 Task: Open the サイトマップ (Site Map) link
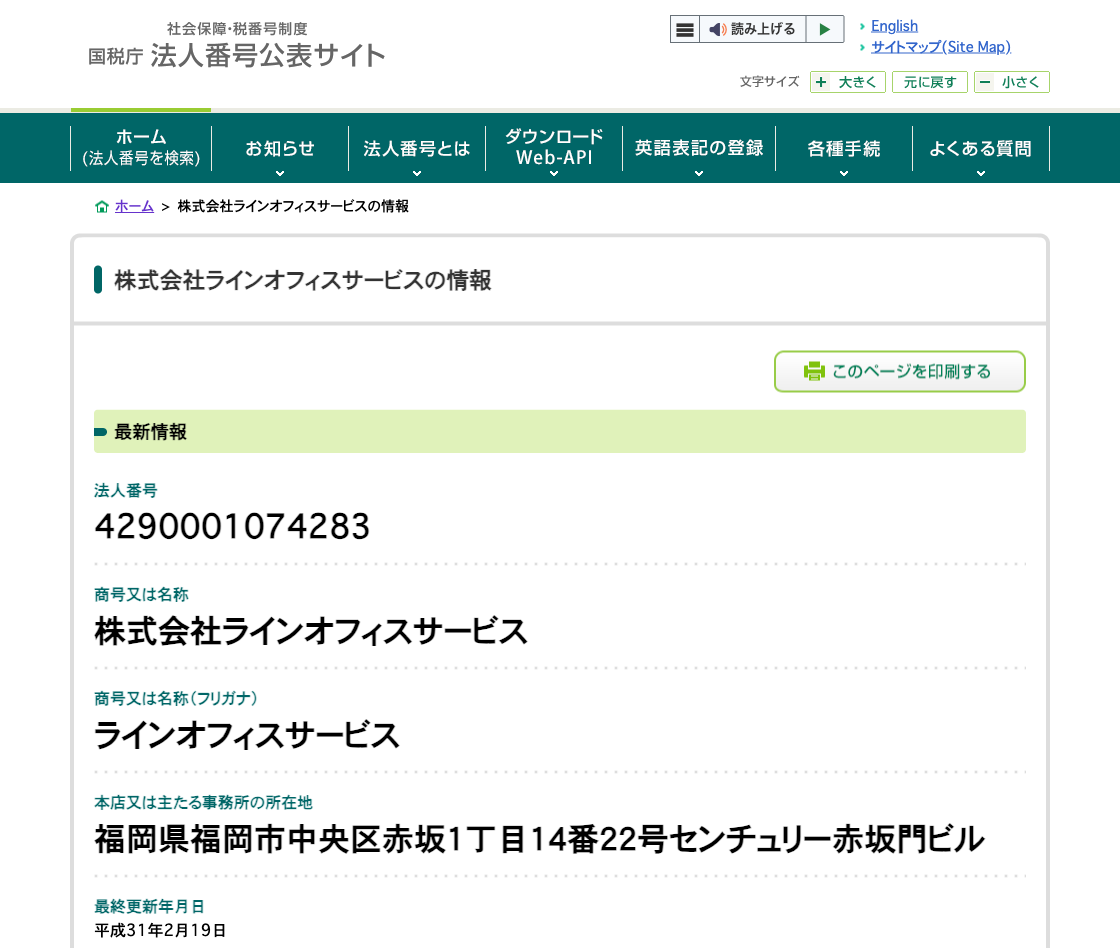(941, 47)
